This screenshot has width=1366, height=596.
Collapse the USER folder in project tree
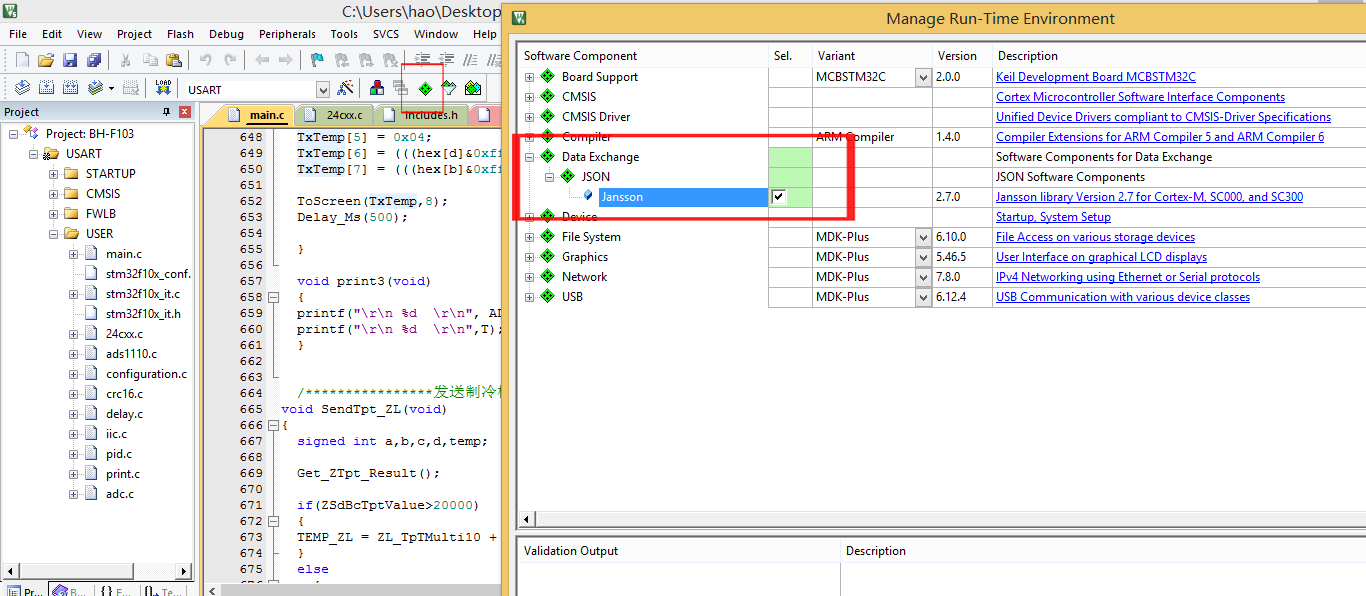53,234
